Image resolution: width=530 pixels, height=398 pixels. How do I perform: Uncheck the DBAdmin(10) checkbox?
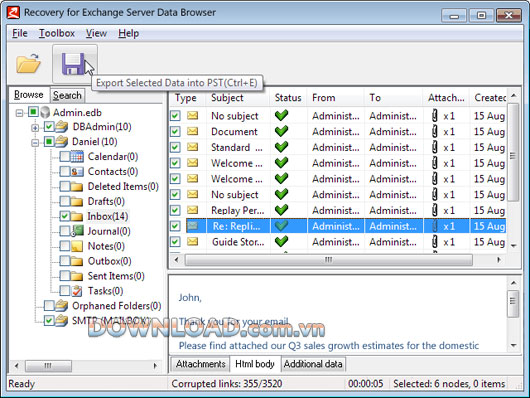pos(49,126)
